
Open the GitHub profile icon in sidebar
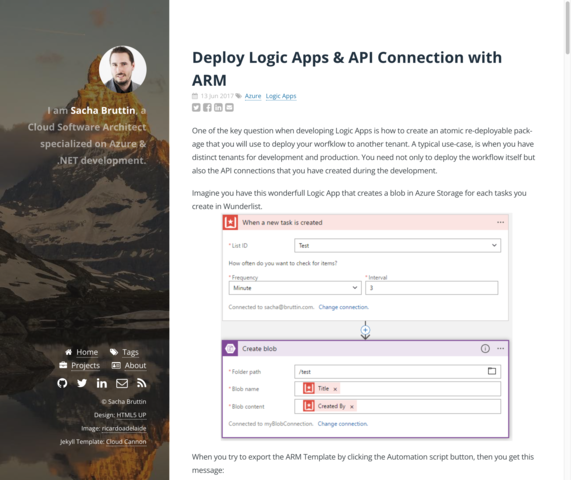coord(62,383)
